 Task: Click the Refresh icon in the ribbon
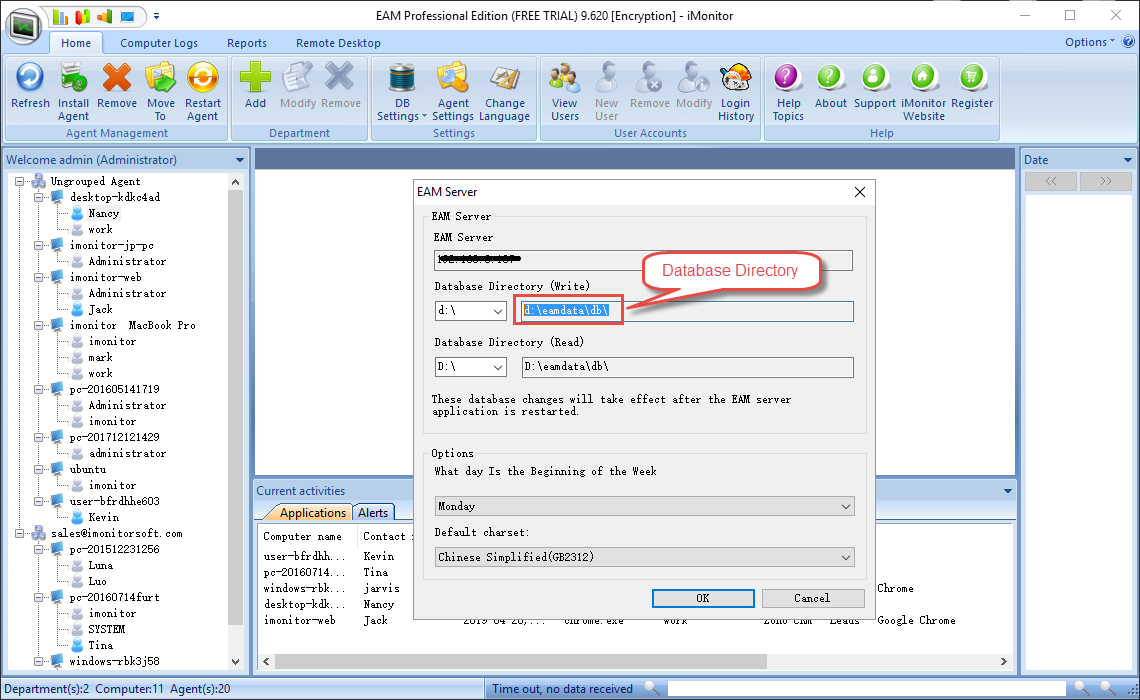(x=30, y=77)
